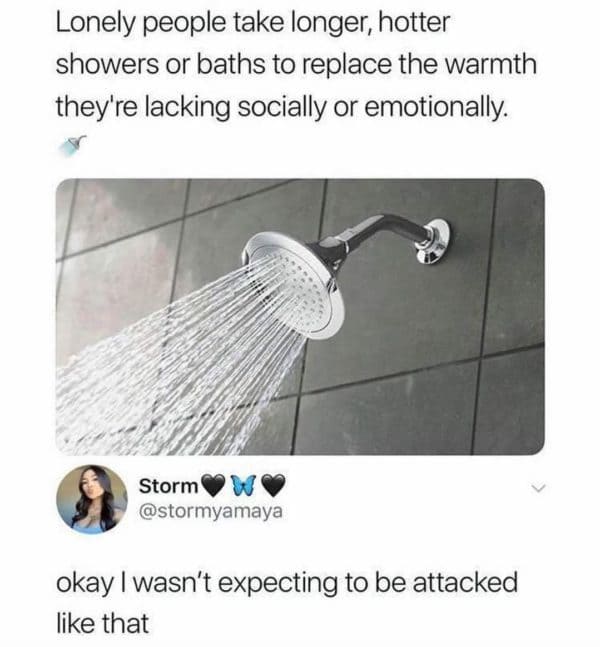The image size is (600, 647).
Task: Click the wall flange of the shower arm
Action: [434, 241]
